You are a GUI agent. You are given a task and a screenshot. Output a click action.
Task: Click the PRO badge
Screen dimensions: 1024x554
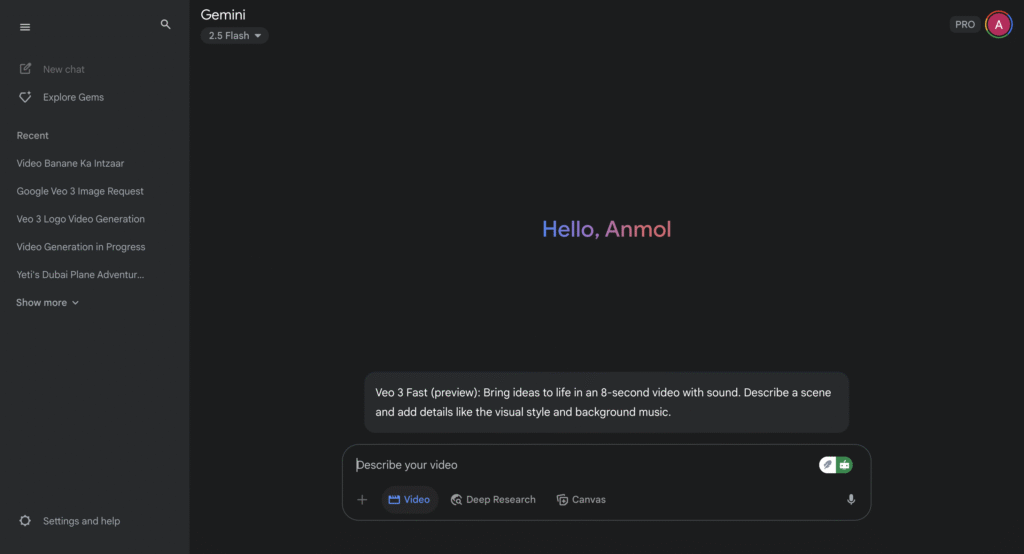[x=965, y=25]
